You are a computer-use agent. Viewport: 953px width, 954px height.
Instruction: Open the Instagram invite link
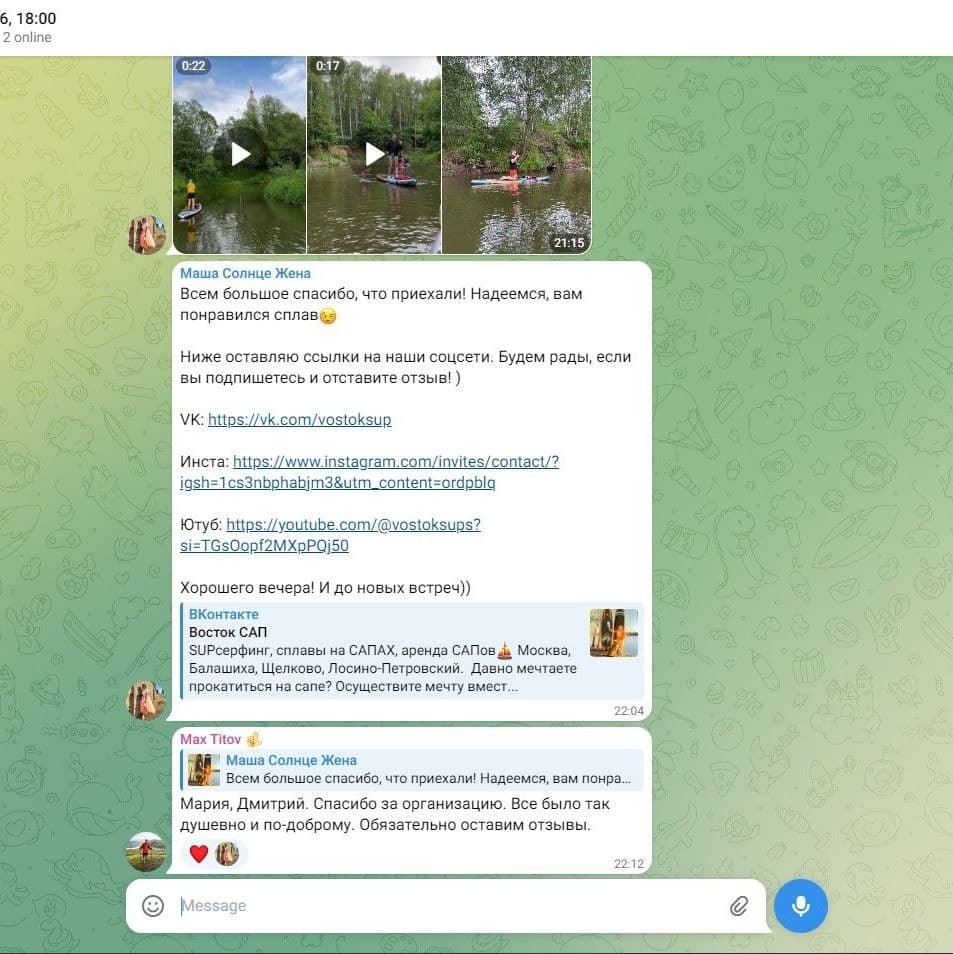point(369,472)
